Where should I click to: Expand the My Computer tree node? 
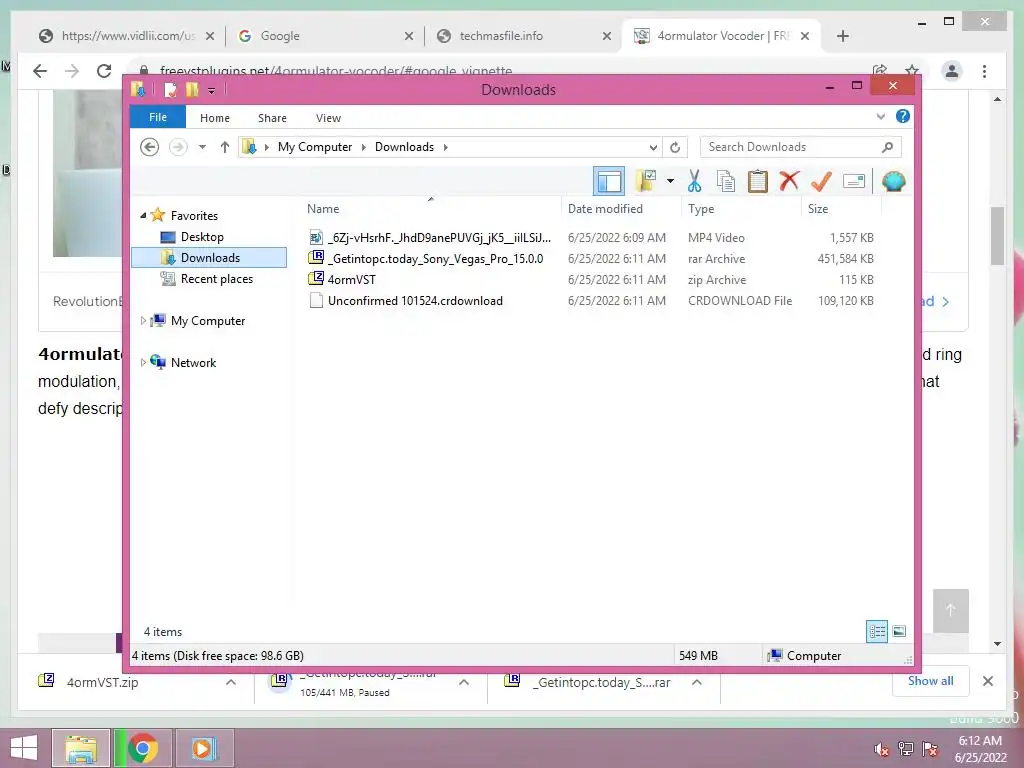tap(143, 321)
